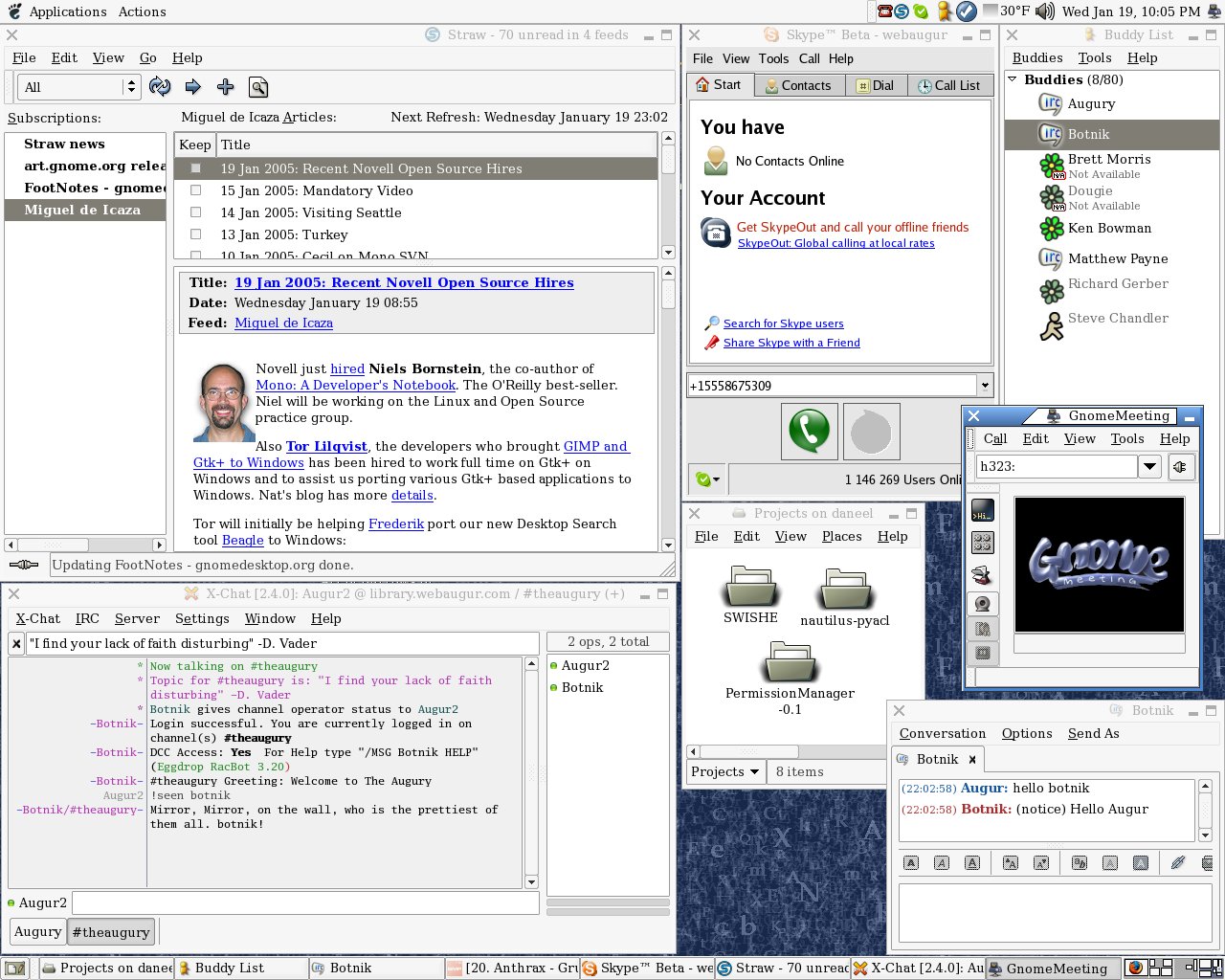This screenshot has width=1225, height=980.
Task: Click the show desktop icon in bottom panel
Action: [x=14, y=969]
